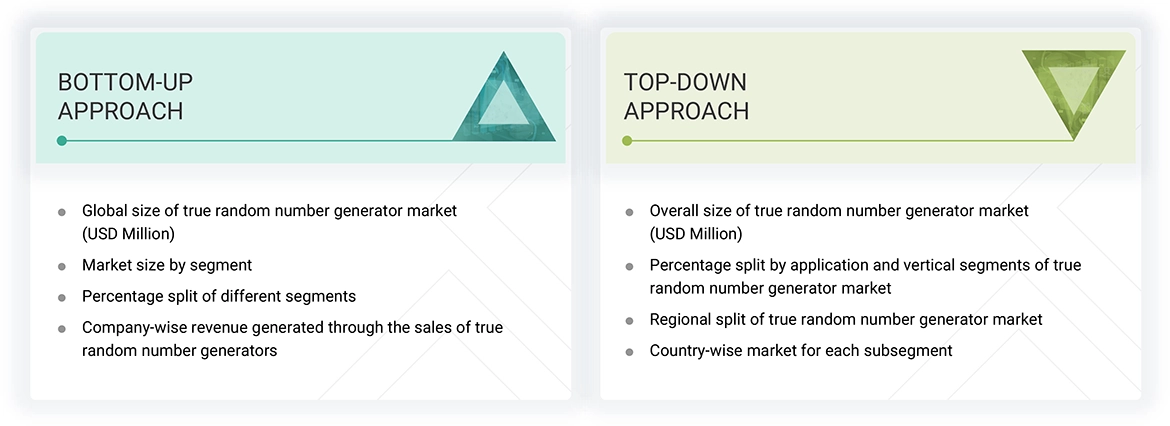Select the Top-Down Approach heading

coord(686,96)
